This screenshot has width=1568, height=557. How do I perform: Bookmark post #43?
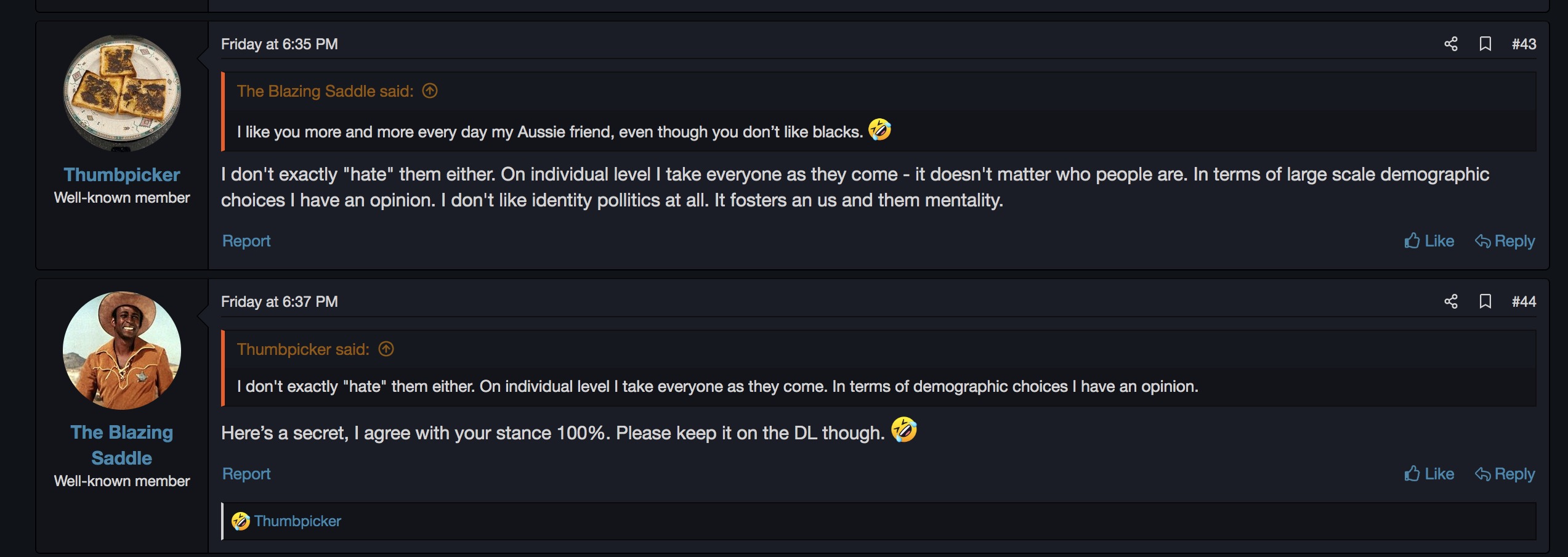1485,44
